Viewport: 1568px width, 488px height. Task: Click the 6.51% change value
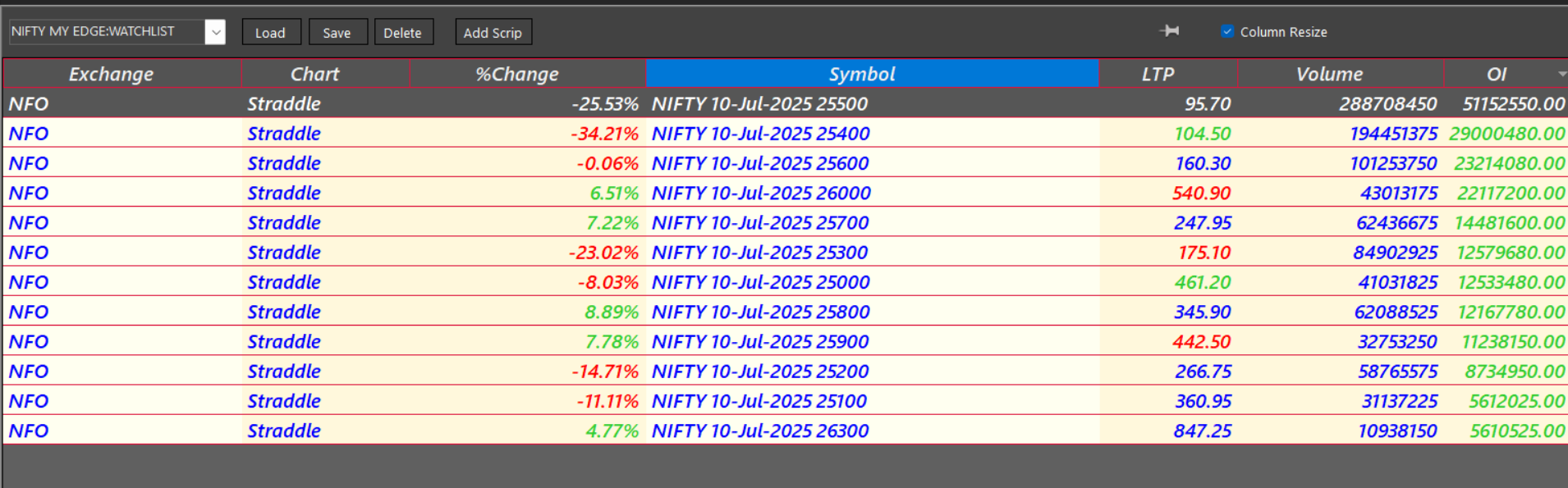[x=615, y=193]
